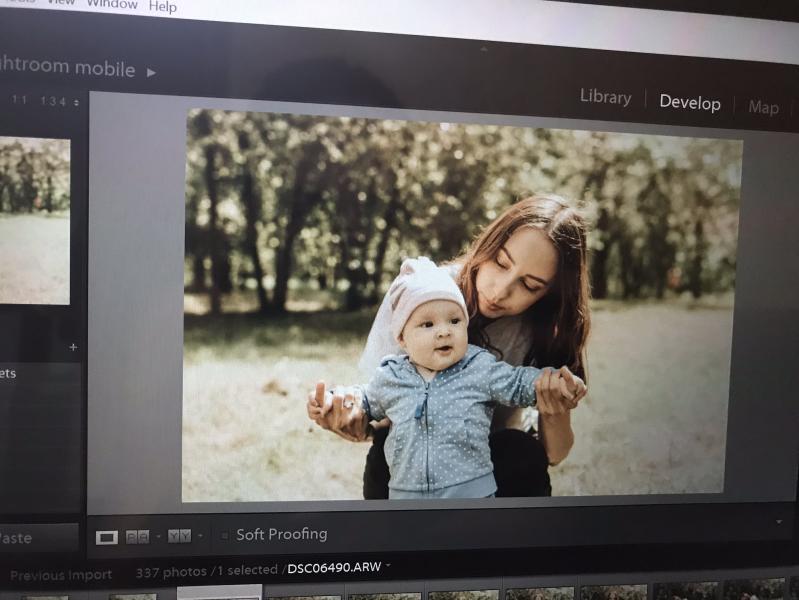Click the Previous Import source label
The image size is (799, 600).
point(61,575)
